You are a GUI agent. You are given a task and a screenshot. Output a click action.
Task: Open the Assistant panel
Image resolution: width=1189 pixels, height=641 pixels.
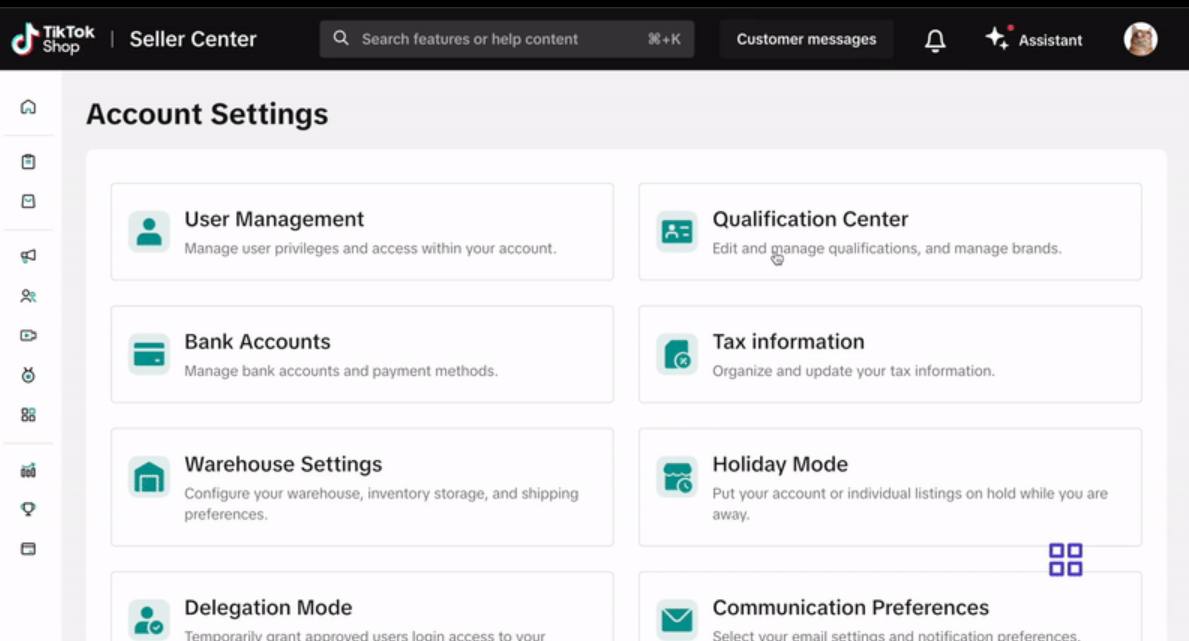[x=1034, y=39]
